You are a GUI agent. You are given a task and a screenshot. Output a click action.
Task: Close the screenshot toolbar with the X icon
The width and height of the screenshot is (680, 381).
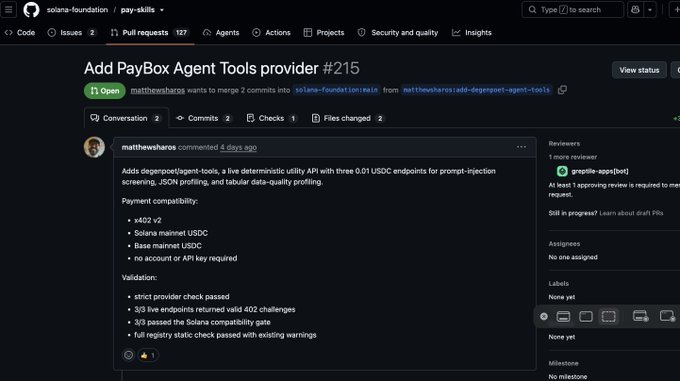tap(544, 316)
